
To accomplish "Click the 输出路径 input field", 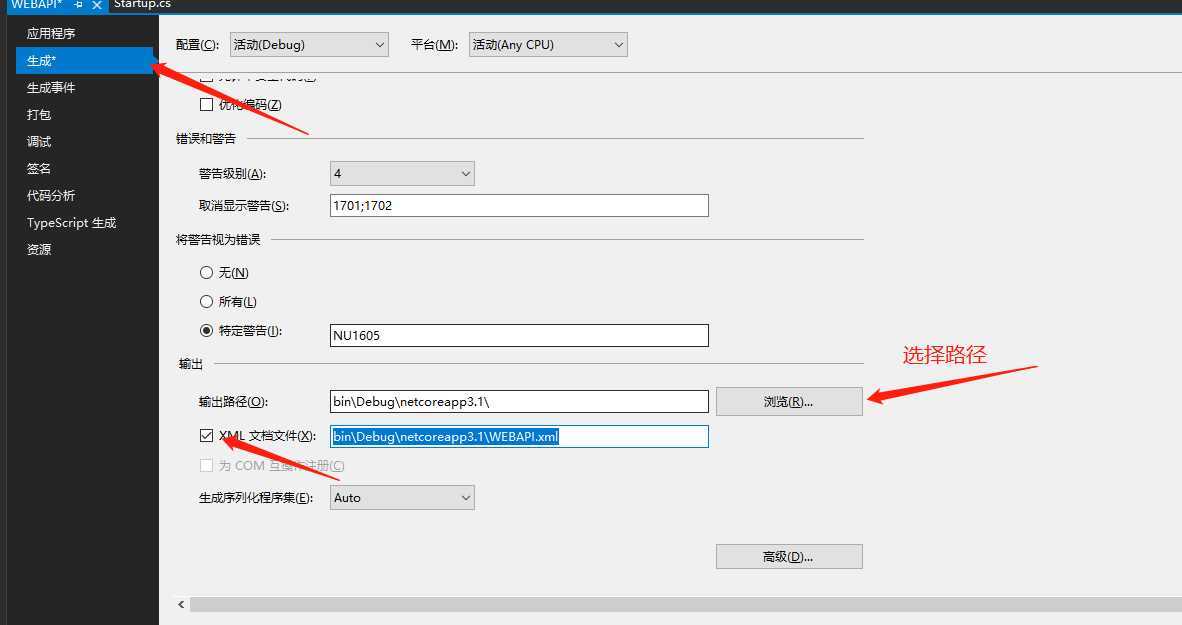I will 519,402.
